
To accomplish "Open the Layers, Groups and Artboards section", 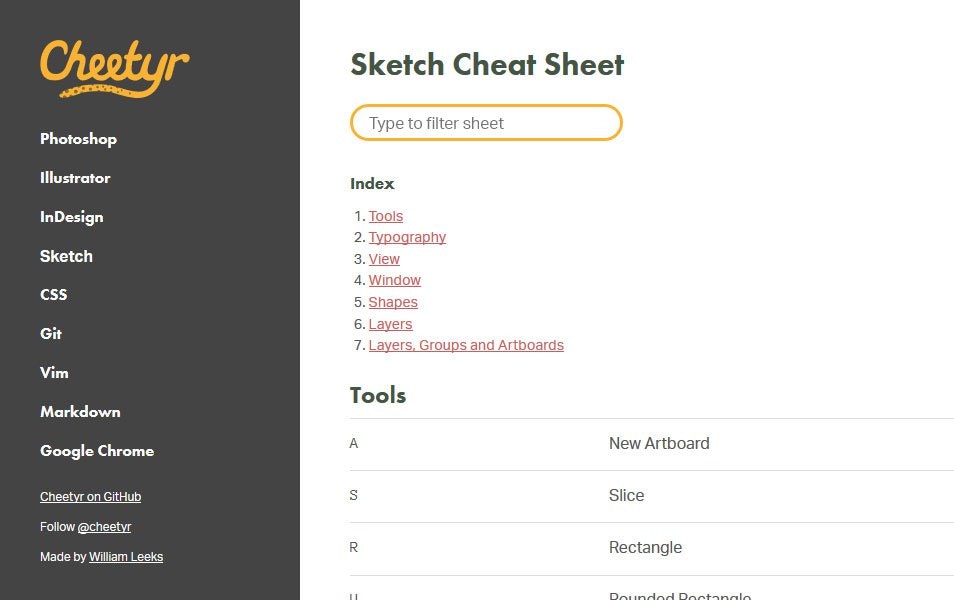I will [x=466, y=345].
